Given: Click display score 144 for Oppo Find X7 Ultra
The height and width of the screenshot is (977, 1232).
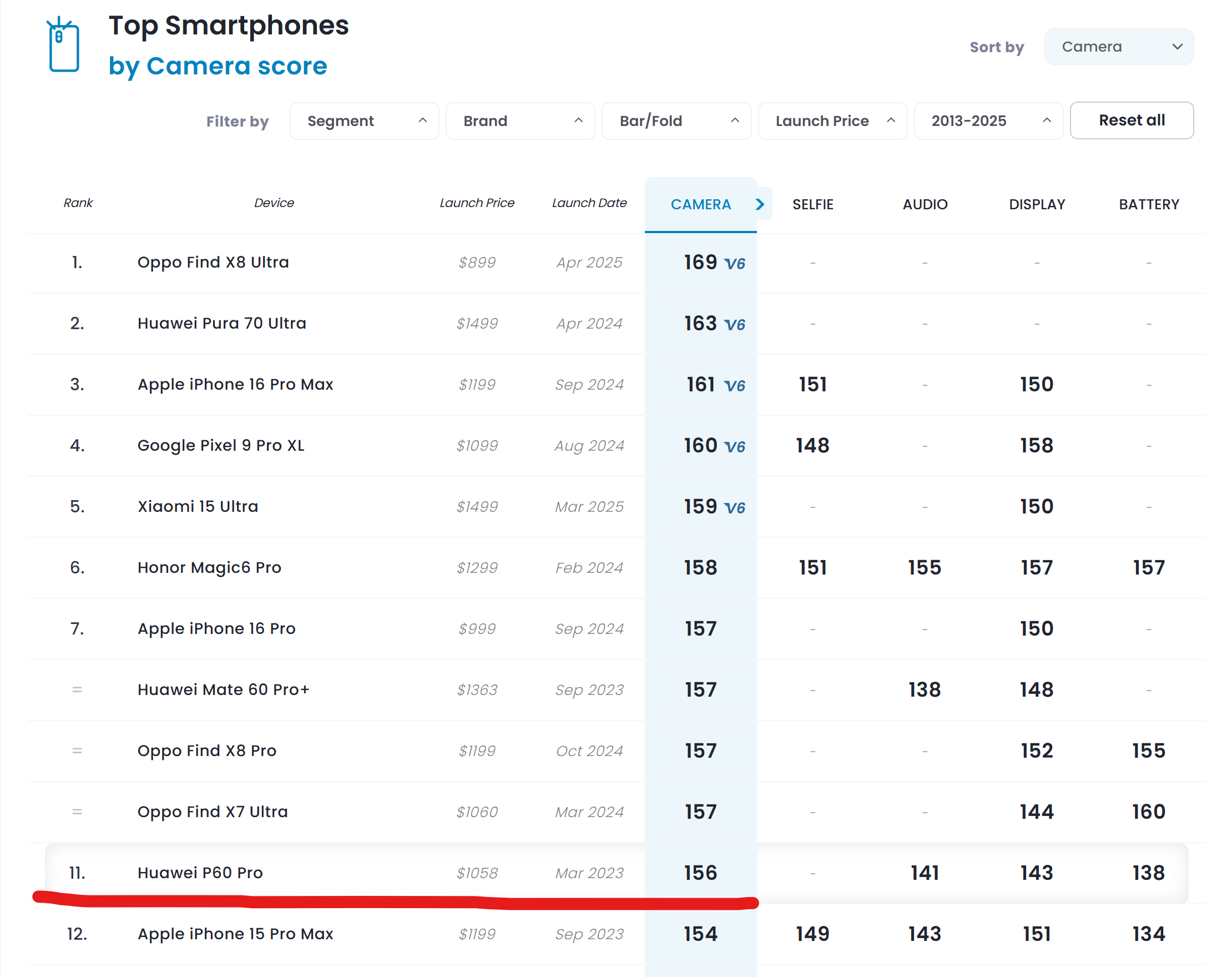Looking at the screenshot, I should pos(1037,812).
